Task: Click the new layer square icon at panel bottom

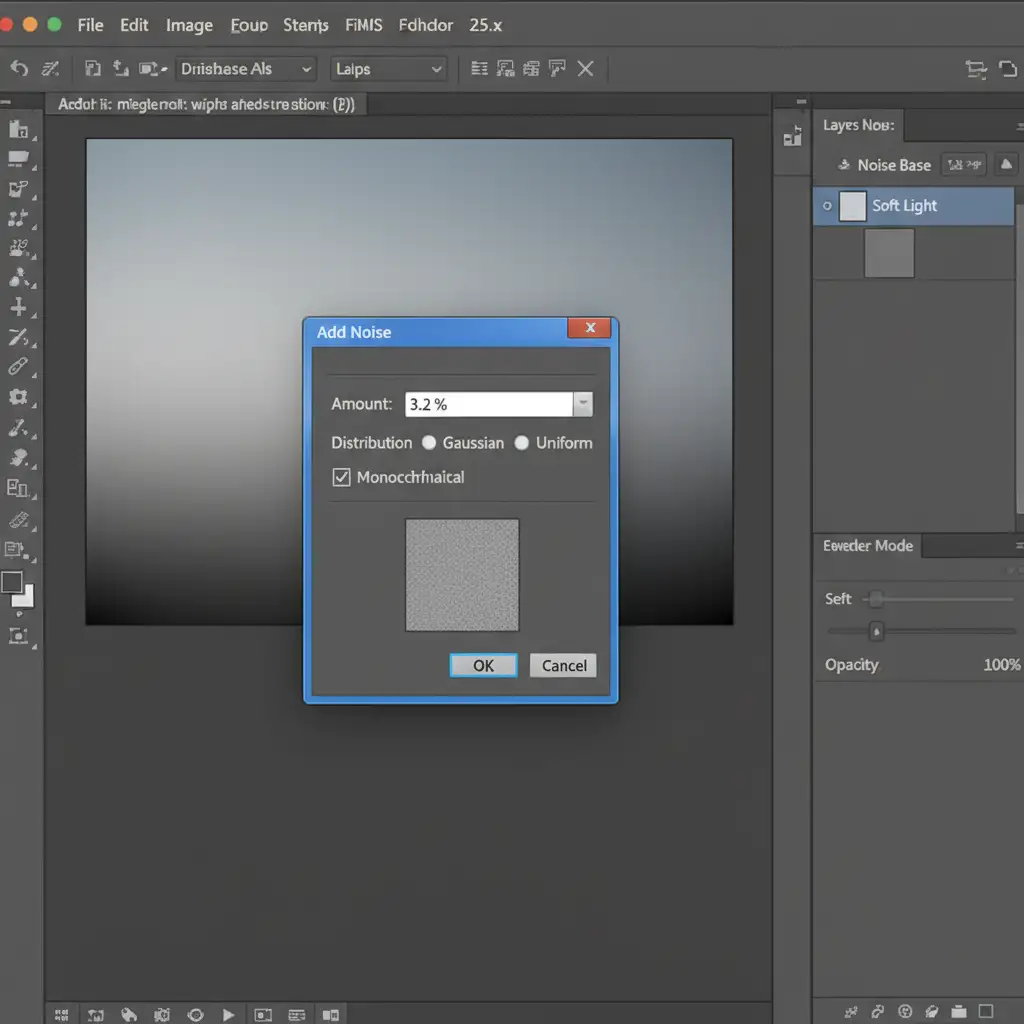Action: (986, 1012)
